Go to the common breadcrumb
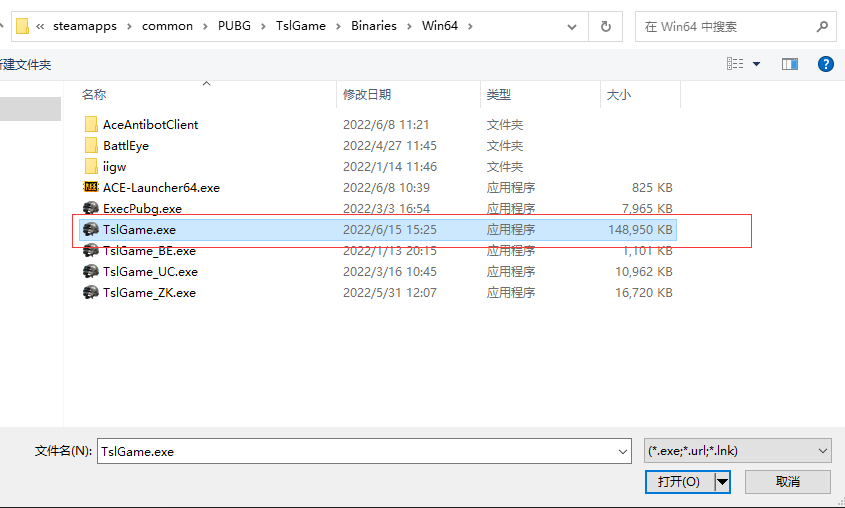The image size is (845, 508). (x=167, y=26)
